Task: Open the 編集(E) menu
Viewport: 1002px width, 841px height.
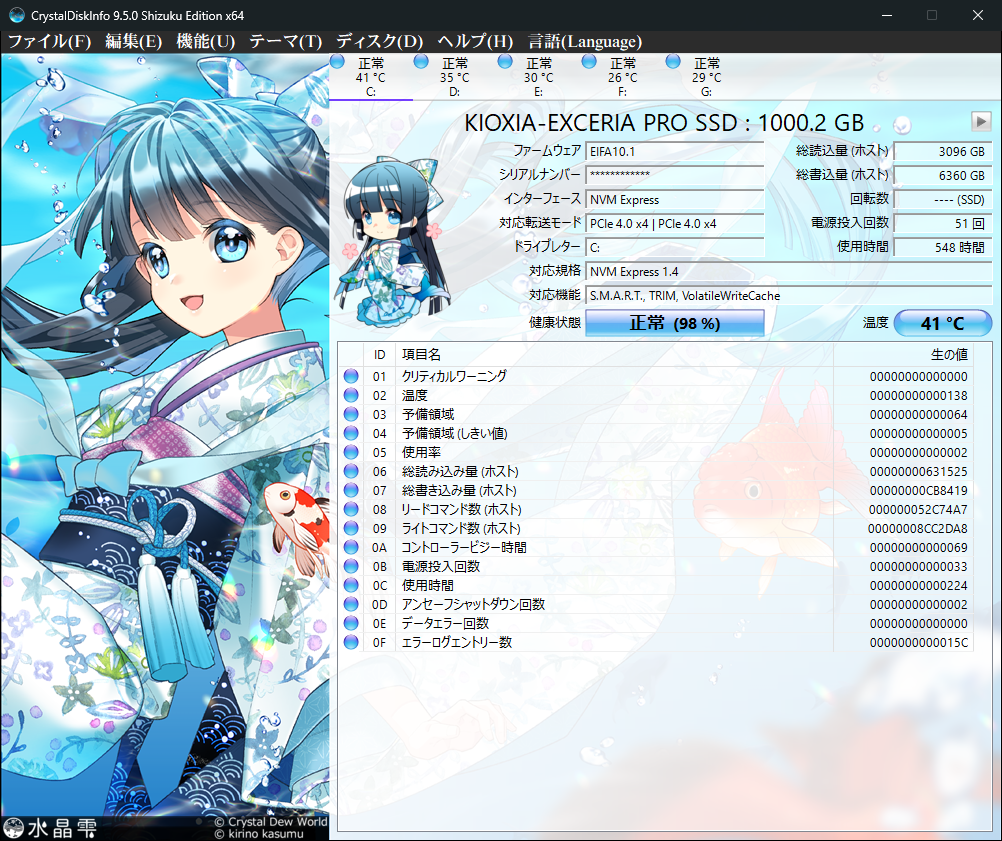Action: [x=134, y=42]
